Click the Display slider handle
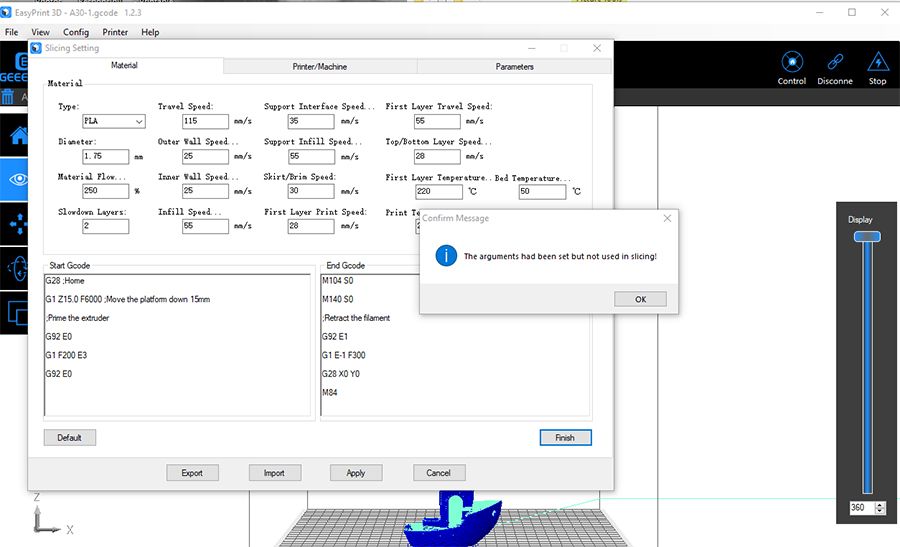The image size is (900, 547). (867, 236)
